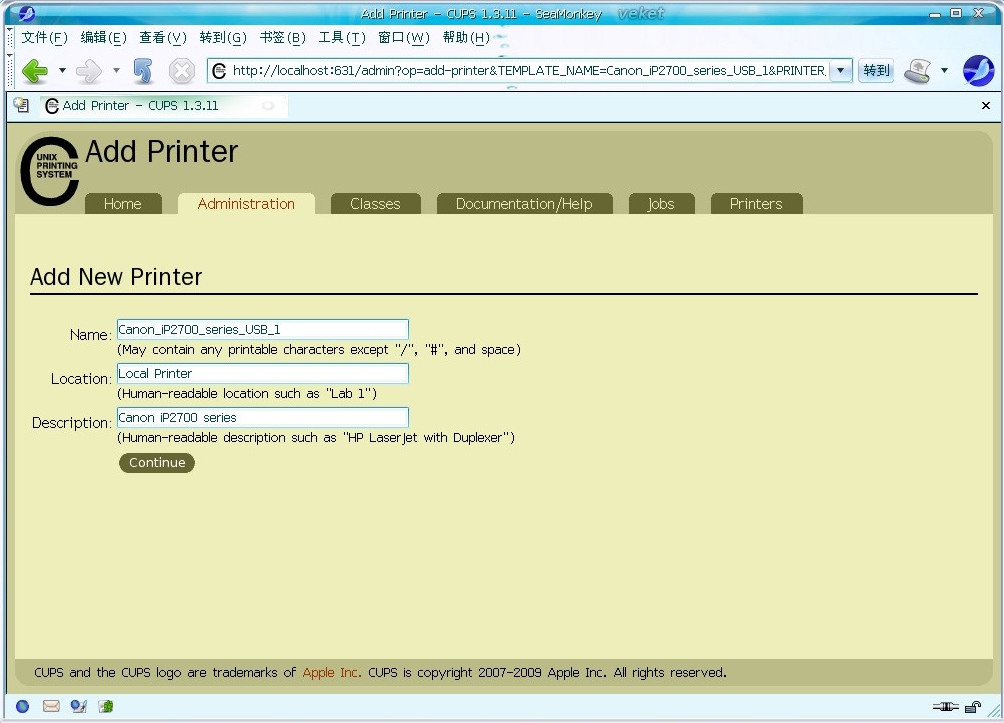Click the Continue button
Screen dimensions: 1004x723
click(x=157, y=462)
